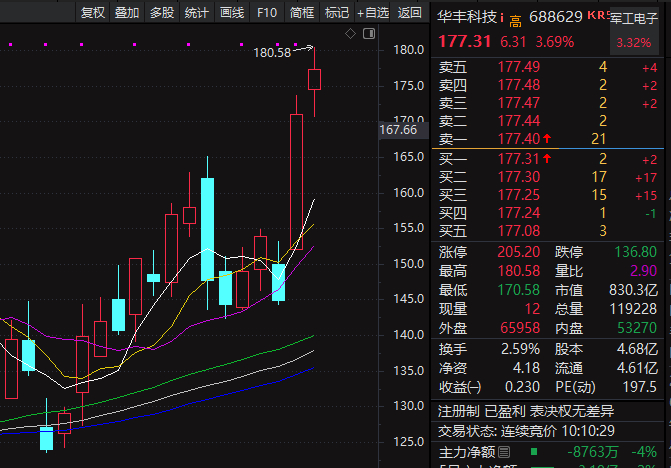Viewport: 671px width, 468px height.
Task: Click 流通 value 4.61亿
Action: 637,368
